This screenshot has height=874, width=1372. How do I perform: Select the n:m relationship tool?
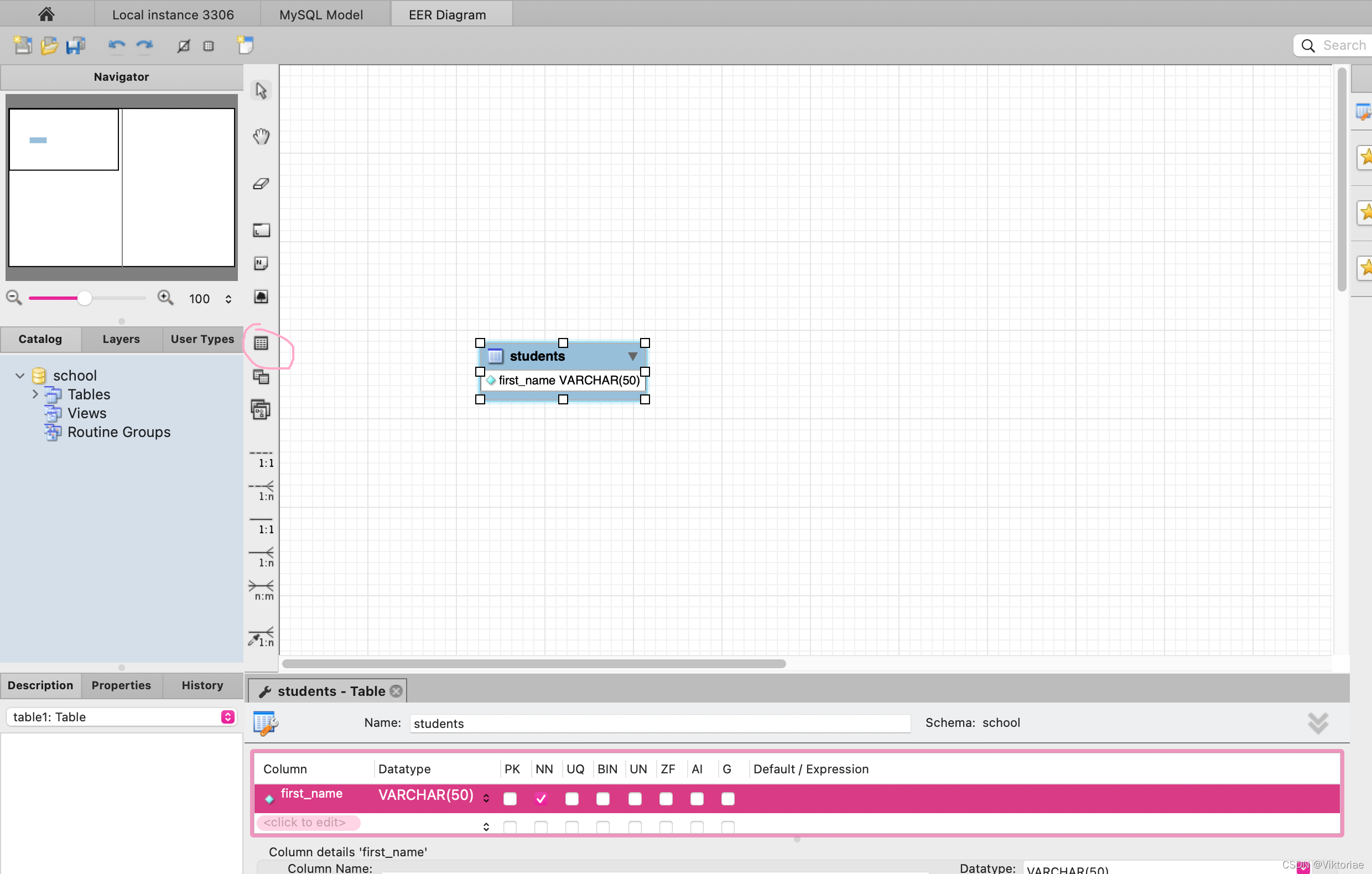(x=262, y=590)
